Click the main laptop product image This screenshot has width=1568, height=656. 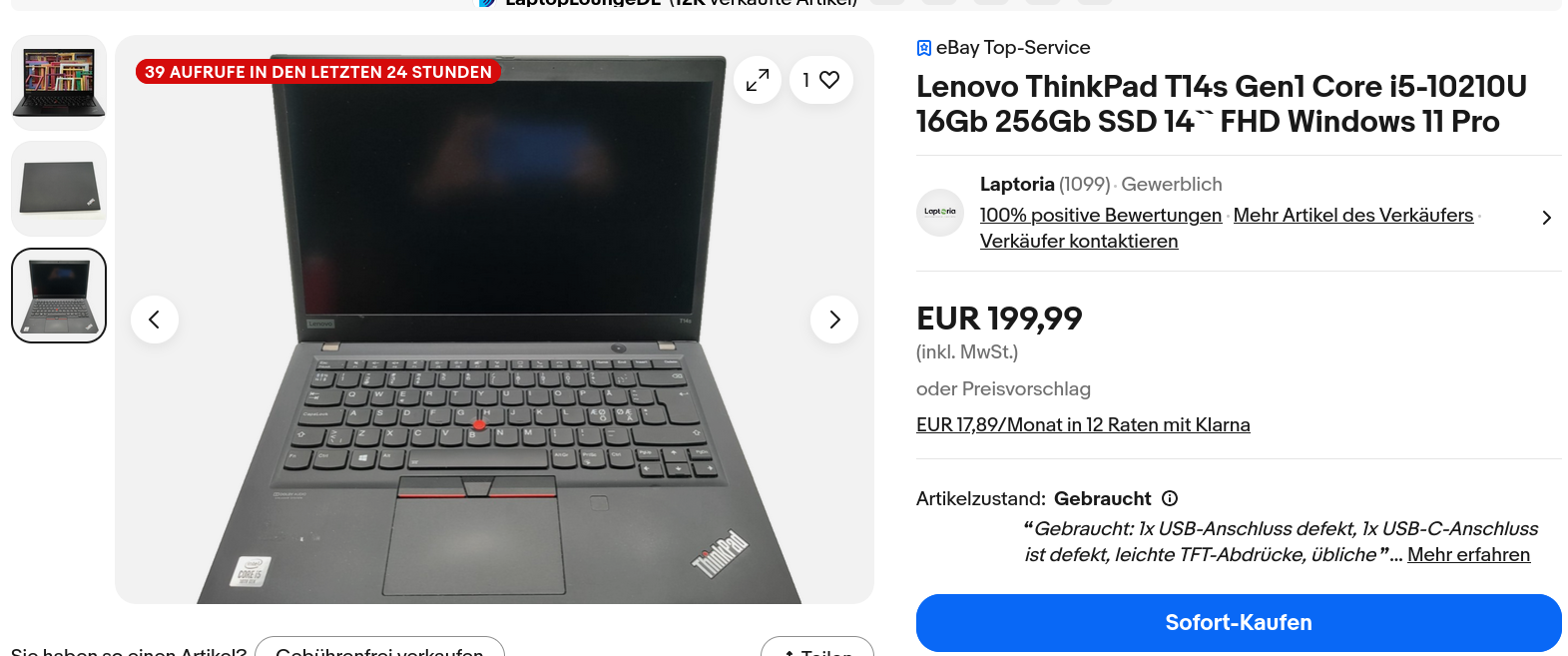[494, 320]
